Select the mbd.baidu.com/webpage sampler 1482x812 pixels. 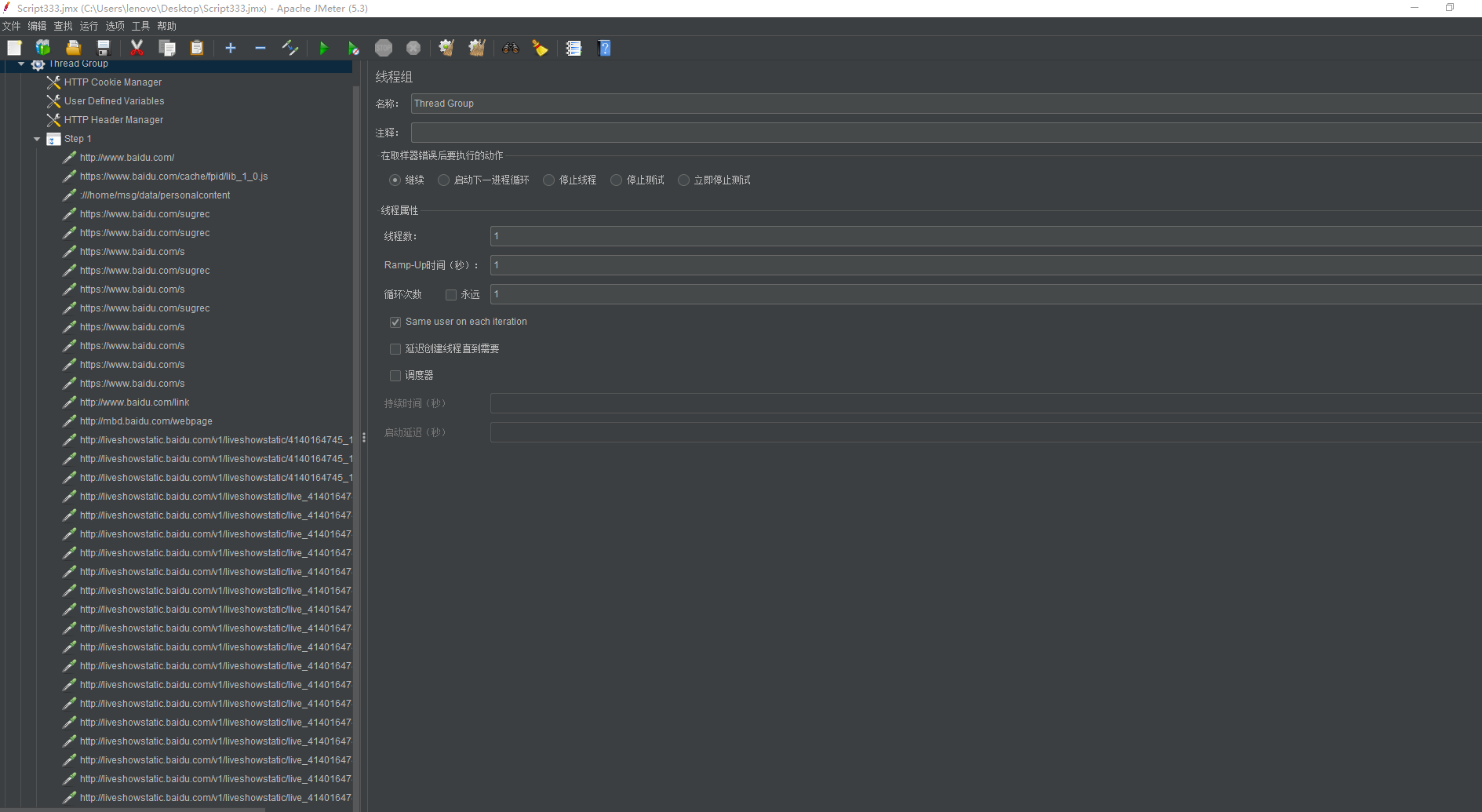pos(146,421)
